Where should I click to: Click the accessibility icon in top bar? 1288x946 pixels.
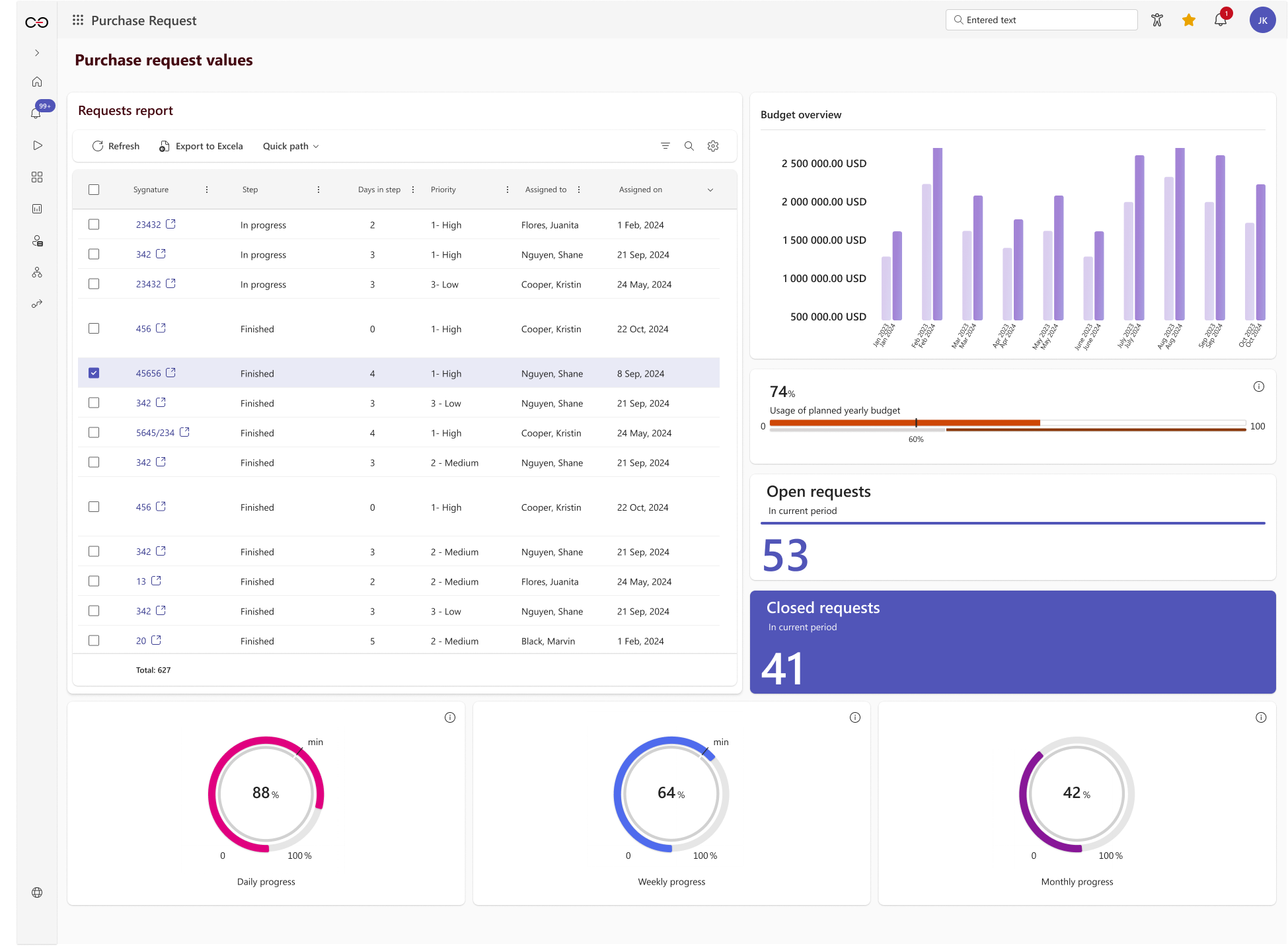click(1156, 20)
